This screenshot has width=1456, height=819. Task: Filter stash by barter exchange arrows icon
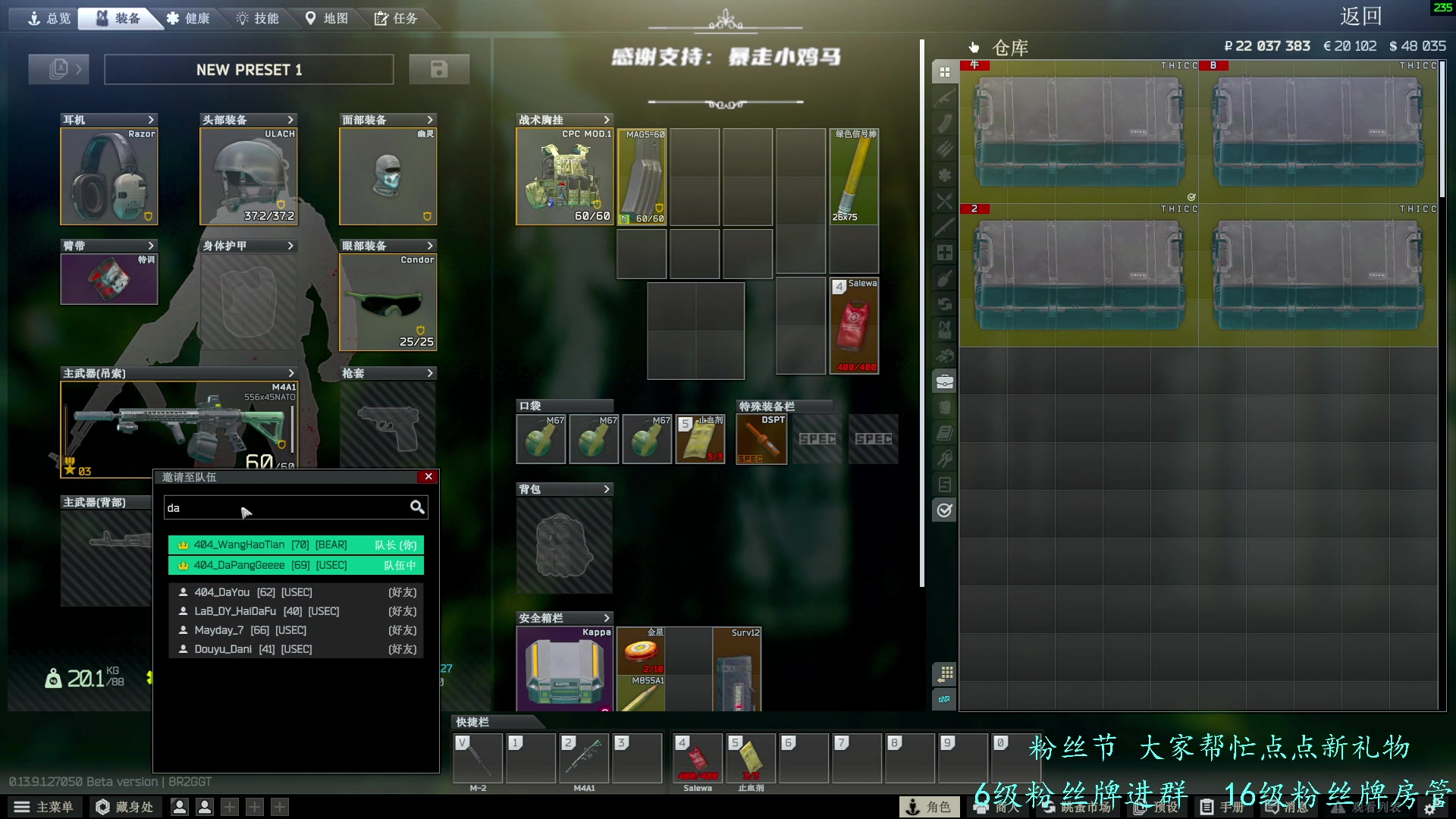944,304
